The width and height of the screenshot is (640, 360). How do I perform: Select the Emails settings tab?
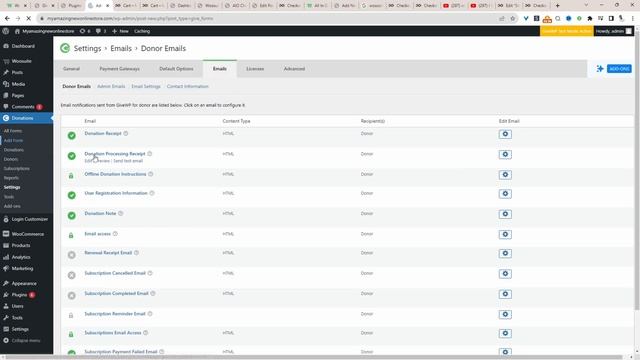point(220,69)
